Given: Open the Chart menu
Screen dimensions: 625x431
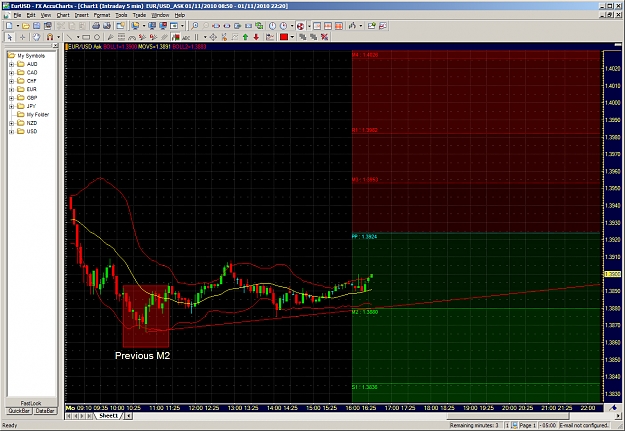Looking at the screenshot, I should (x=63, y=15).
